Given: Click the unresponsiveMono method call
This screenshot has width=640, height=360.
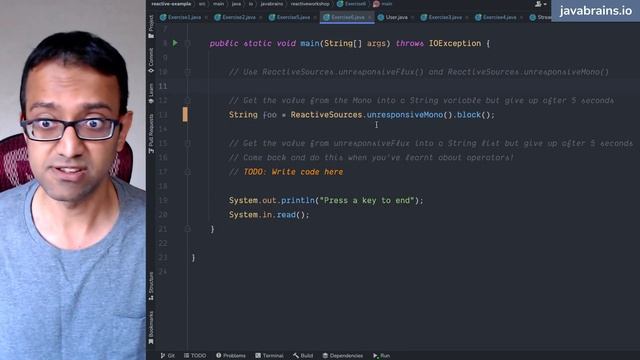Looking at the screenshot, I should 404,115.
